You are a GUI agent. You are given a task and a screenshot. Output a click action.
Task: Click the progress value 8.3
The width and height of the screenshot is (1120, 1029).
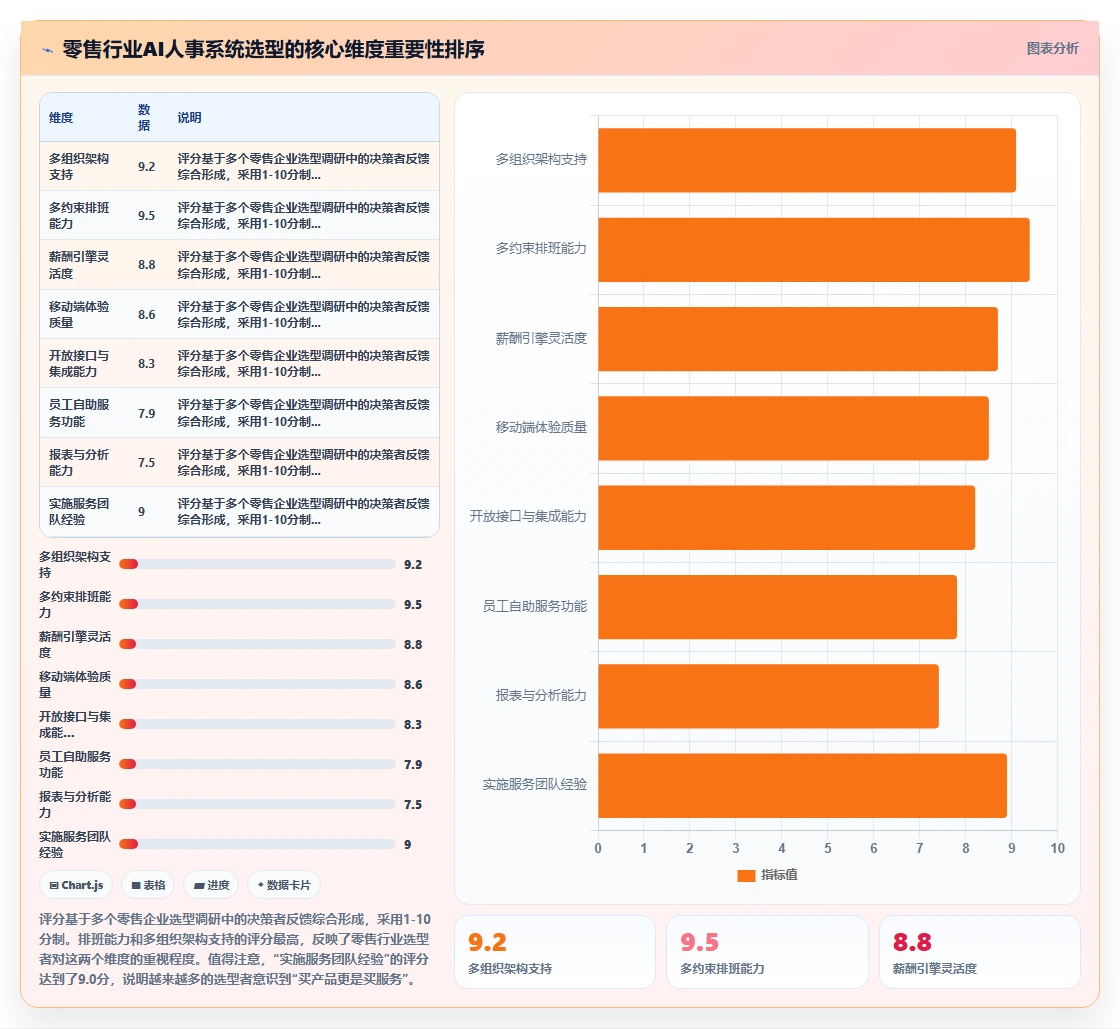click(413, 724)
